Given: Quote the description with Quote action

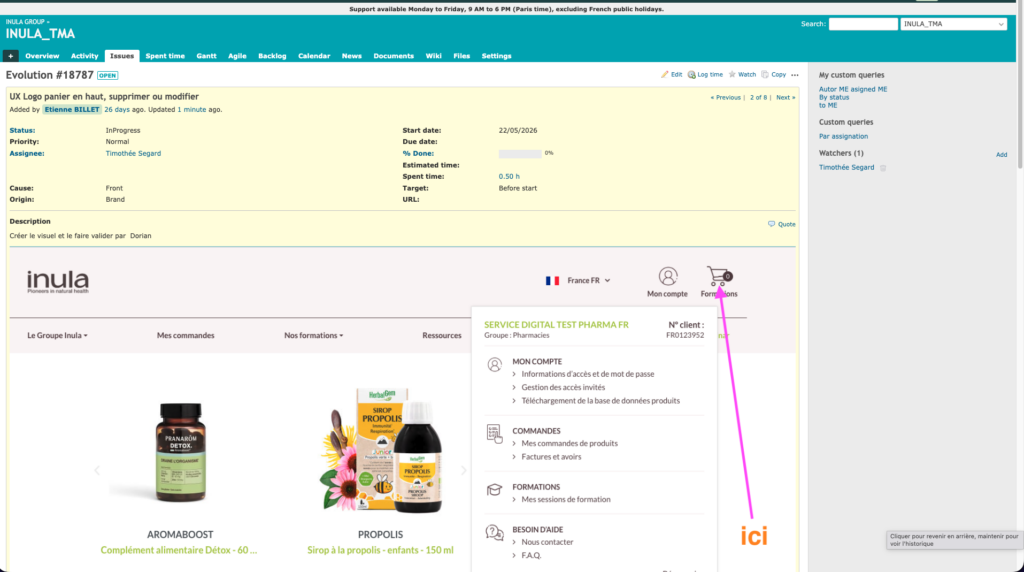Looking at the screenshot, I should pyautogui.click(x=782, y=224).
